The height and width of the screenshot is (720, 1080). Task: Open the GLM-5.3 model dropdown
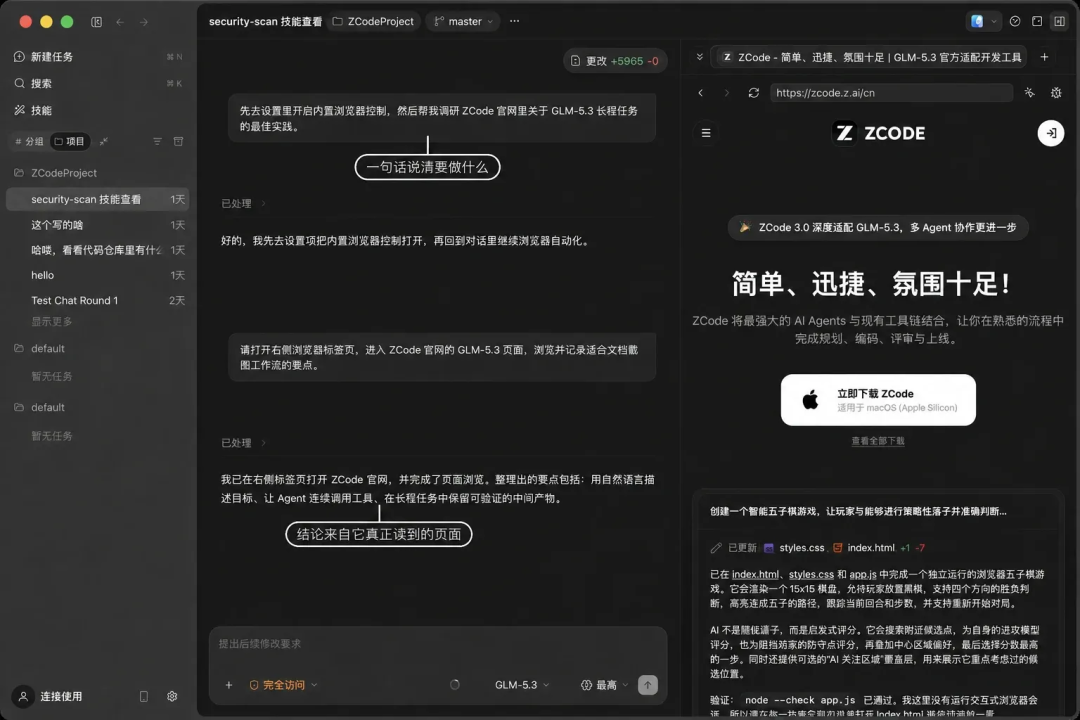(x=522, y=685)
